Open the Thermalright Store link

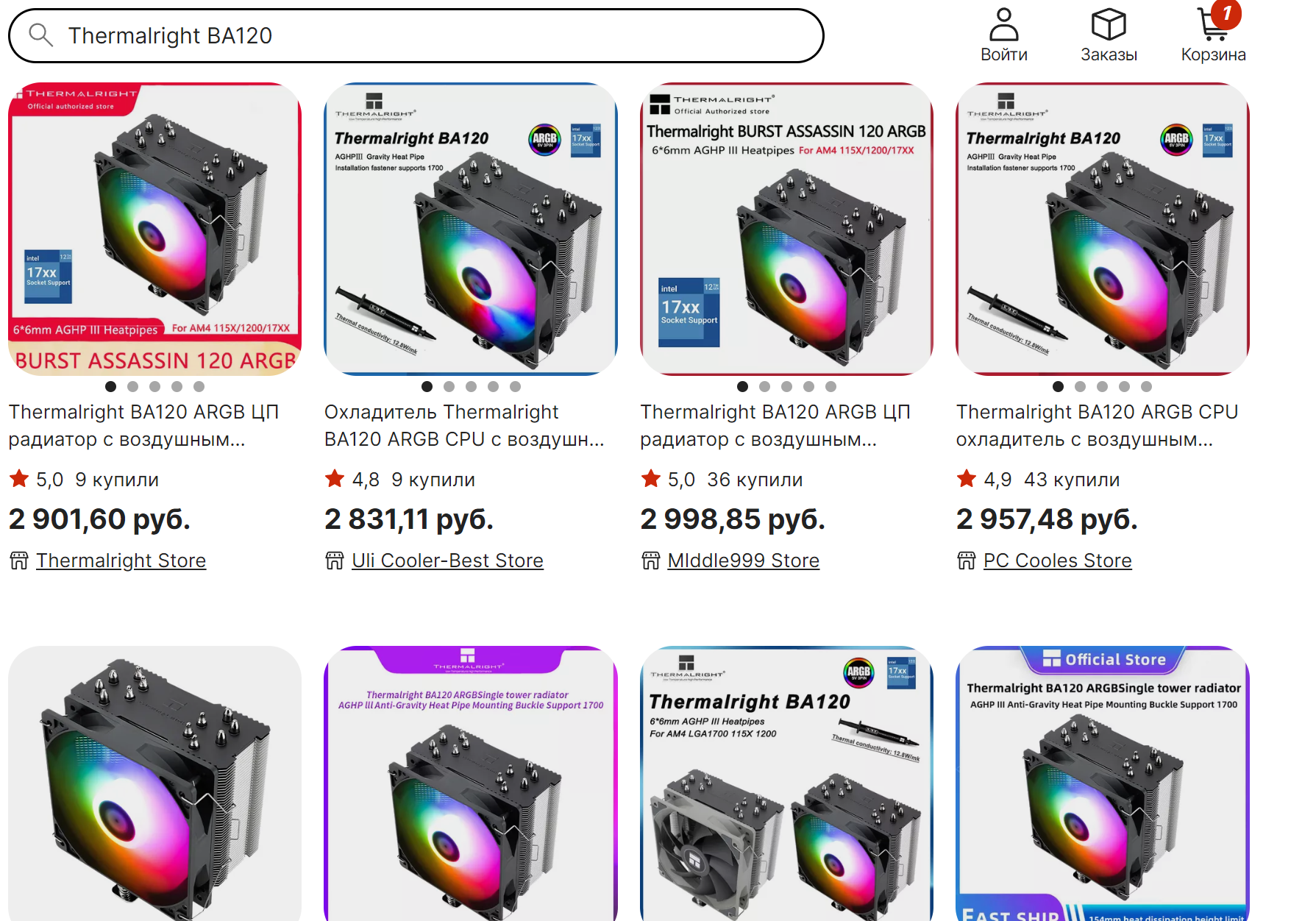(121, 561)
